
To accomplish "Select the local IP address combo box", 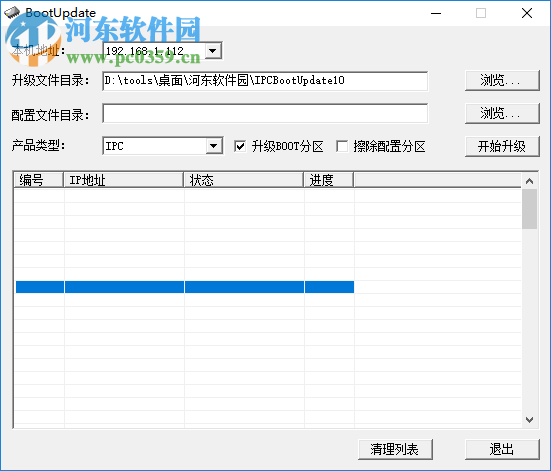I will pos(162,51).
